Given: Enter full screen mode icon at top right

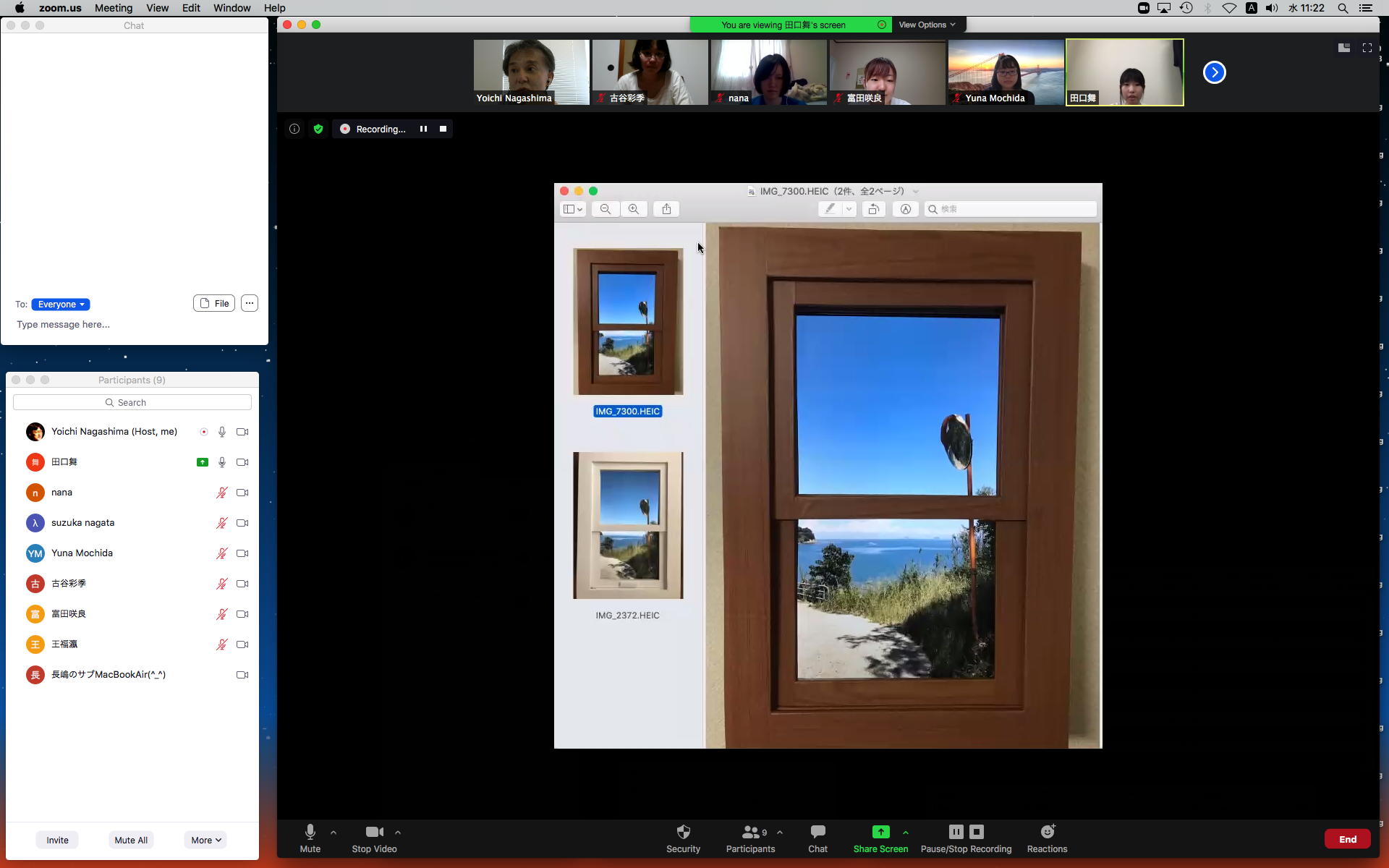Looking at the screenshot, I should 1367,48.
